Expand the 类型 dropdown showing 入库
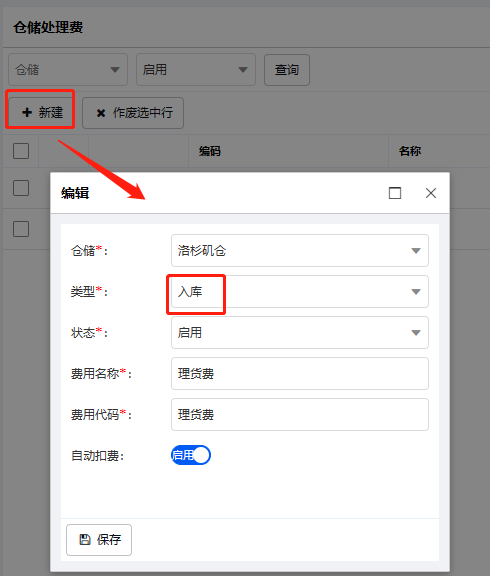Viewport: 490px width, 576px height. [x=300, y=292]
